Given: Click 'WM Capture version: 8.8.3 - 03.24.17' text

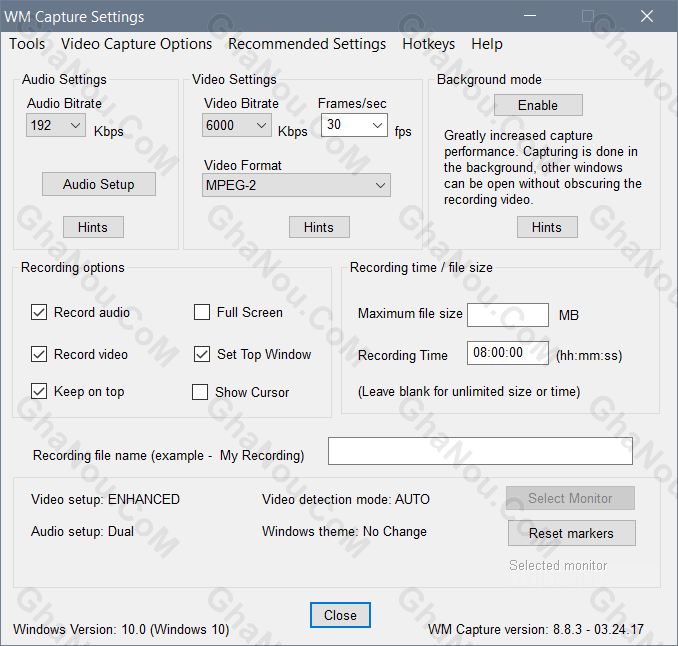Looking at the screenshot, I should 536,629.
